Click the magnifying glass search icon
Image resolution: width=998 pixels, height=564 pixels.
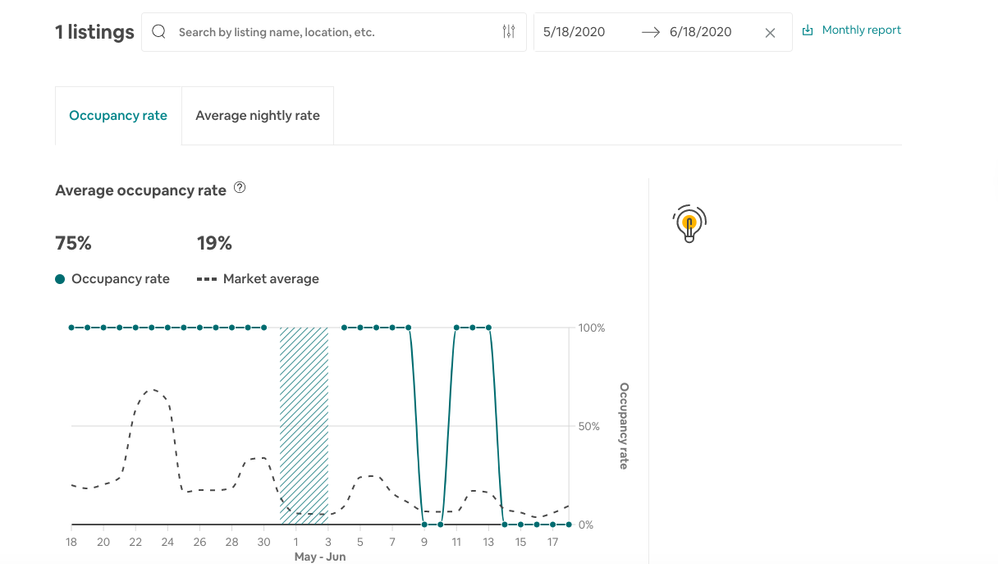point(159,32)
